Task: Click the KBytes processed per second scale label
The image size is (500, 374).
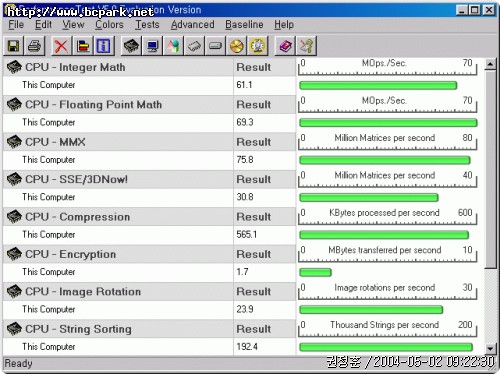Action: (x=384, y=213)
